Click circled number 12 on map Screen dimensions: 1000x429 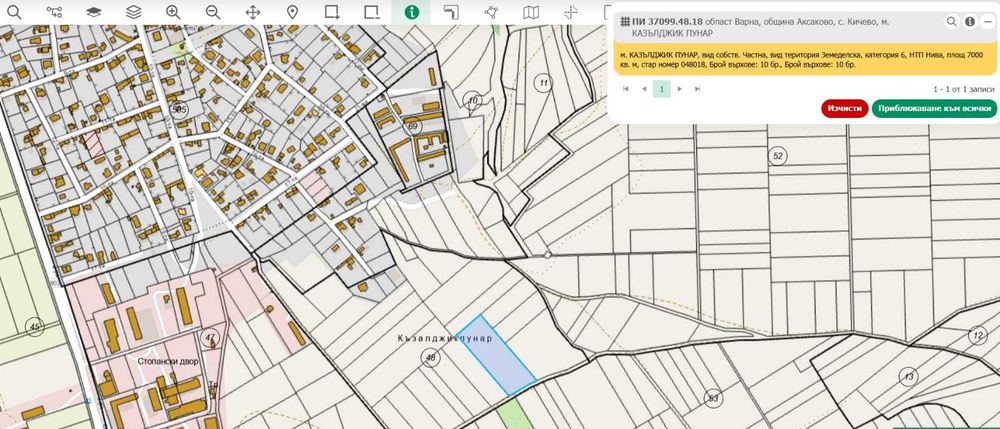coord(977,335)
